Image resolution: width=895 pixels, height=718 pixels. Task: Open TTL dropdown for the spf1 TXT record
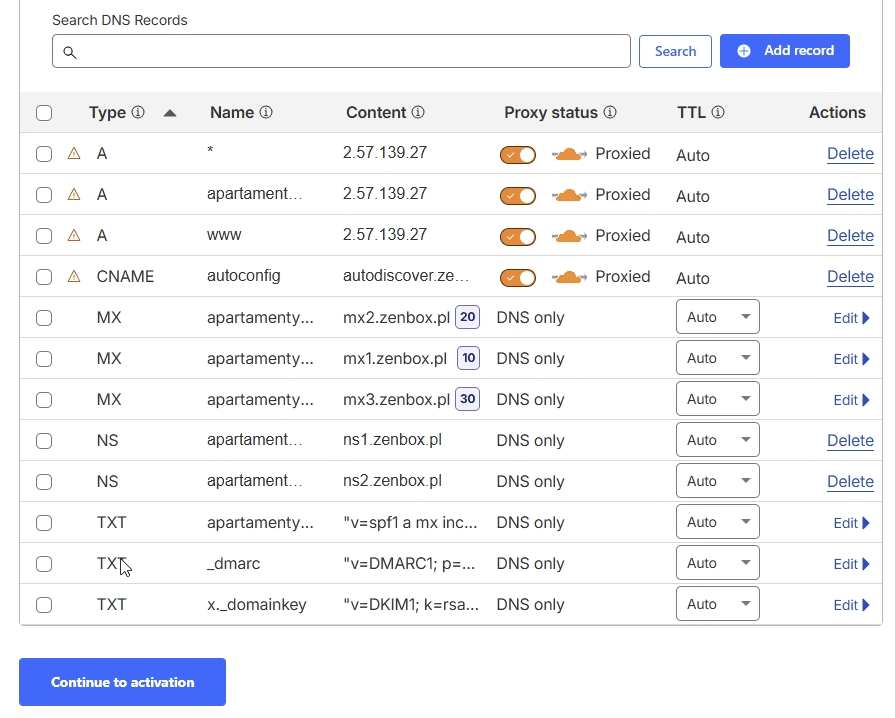pyautogui.click(x=717, y=522)
